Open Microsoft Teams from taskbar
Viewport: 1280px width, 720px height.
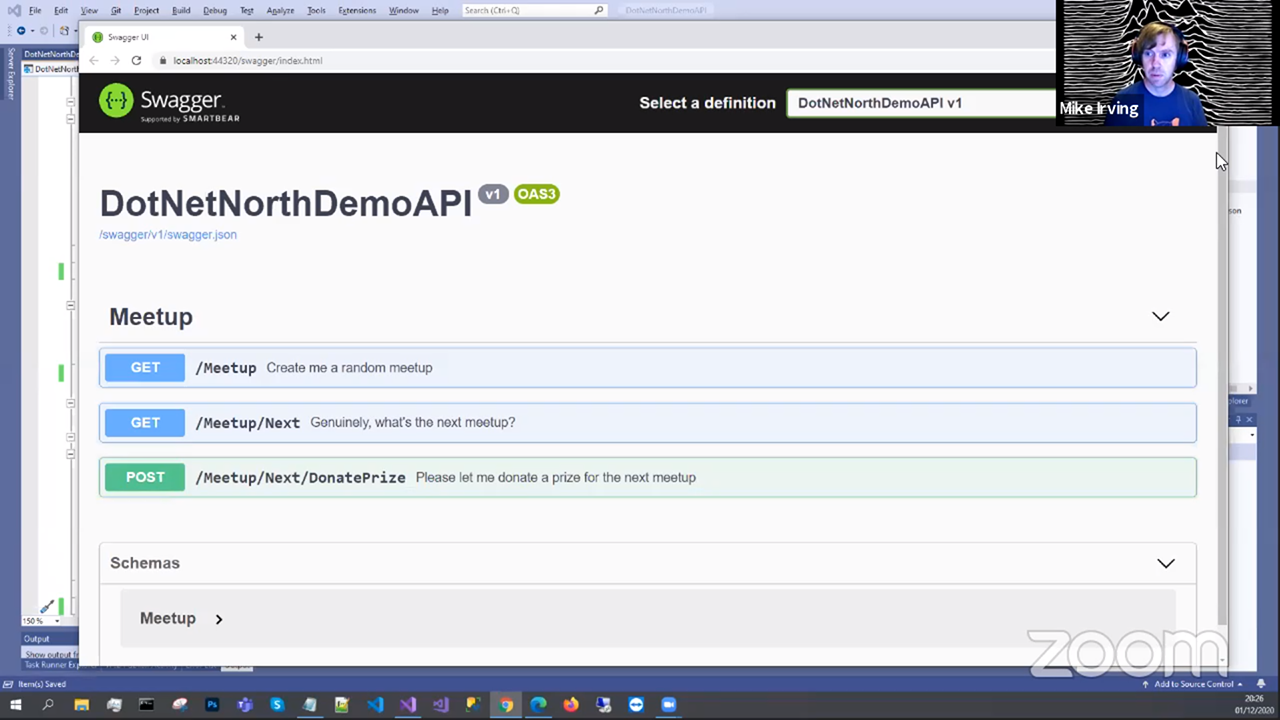tap(245, 705)
